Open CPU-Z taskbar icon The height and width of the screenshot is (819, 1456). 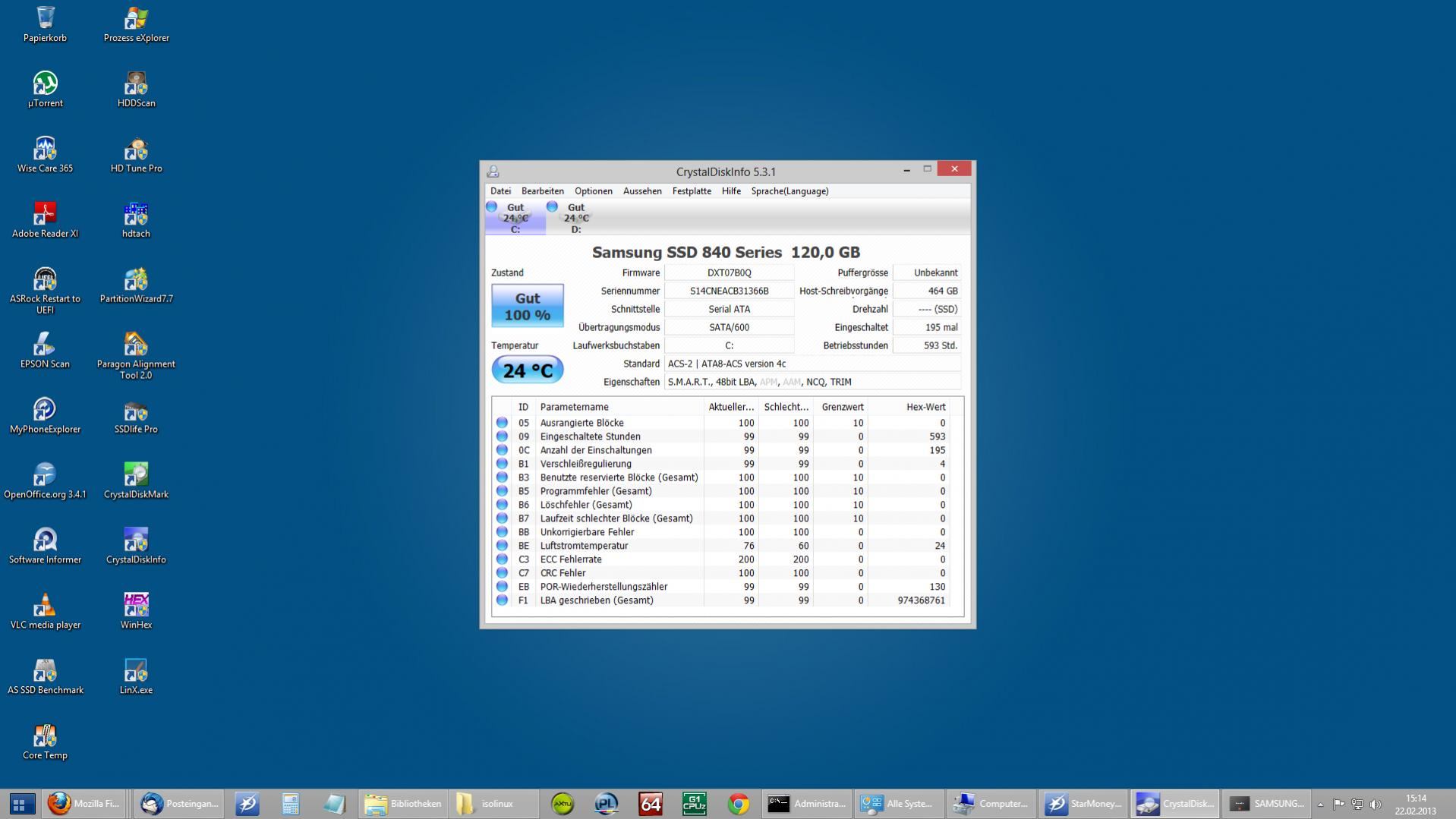tap(694, 804)
